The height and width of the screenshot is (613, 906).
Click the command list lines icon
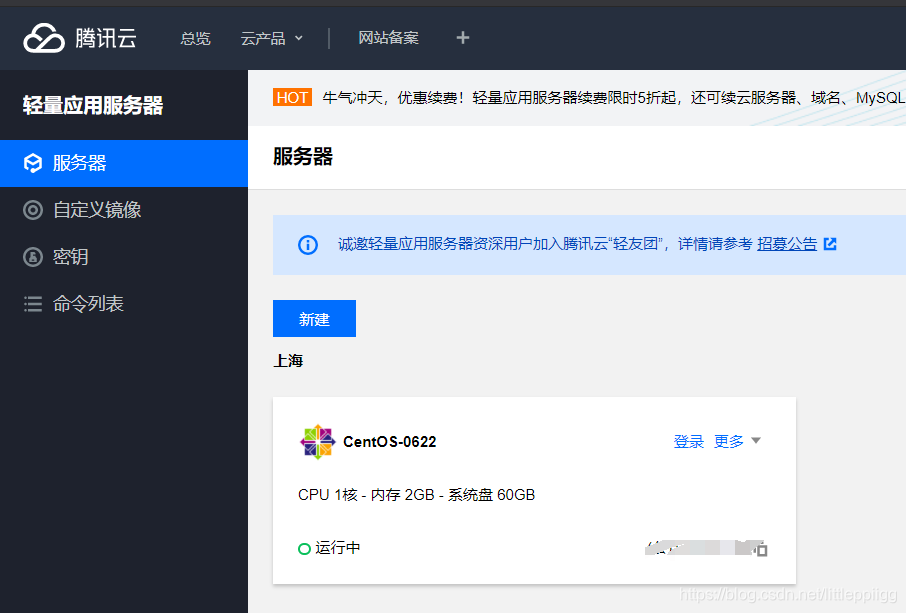tap(33, 304)
